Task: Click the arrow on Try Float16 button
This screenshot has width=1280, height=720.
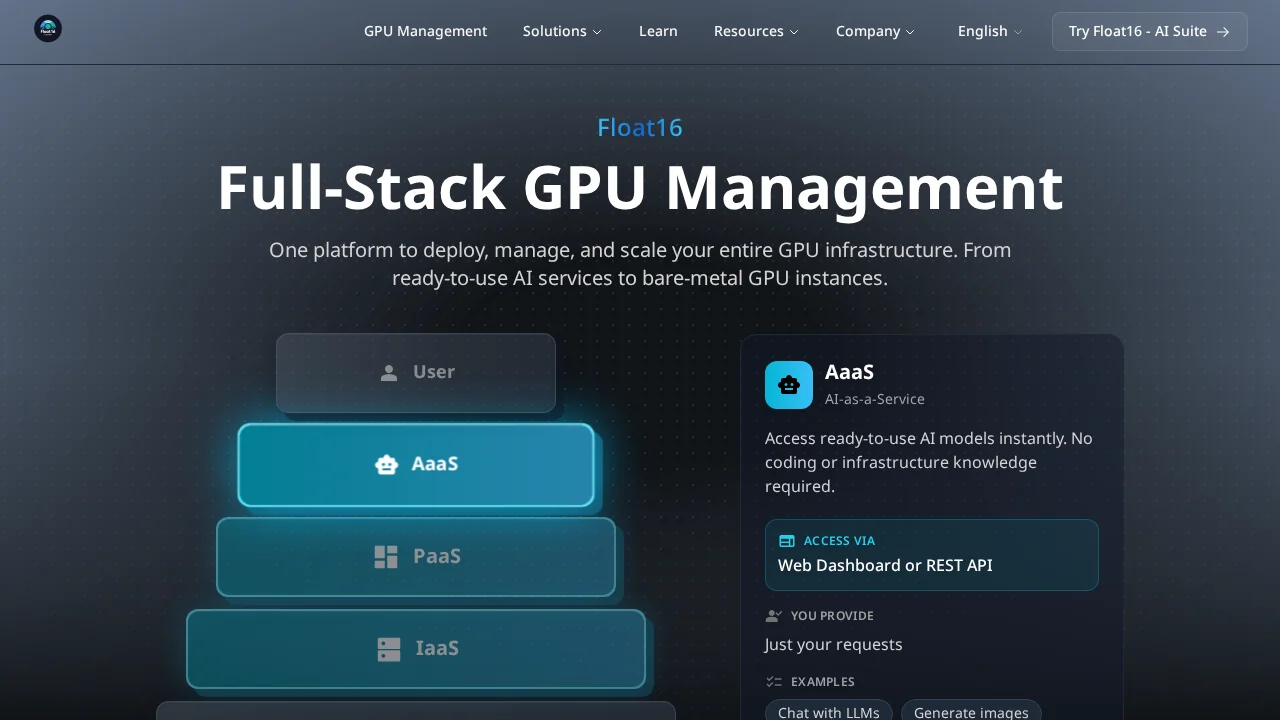Action: pos(1222,32)
